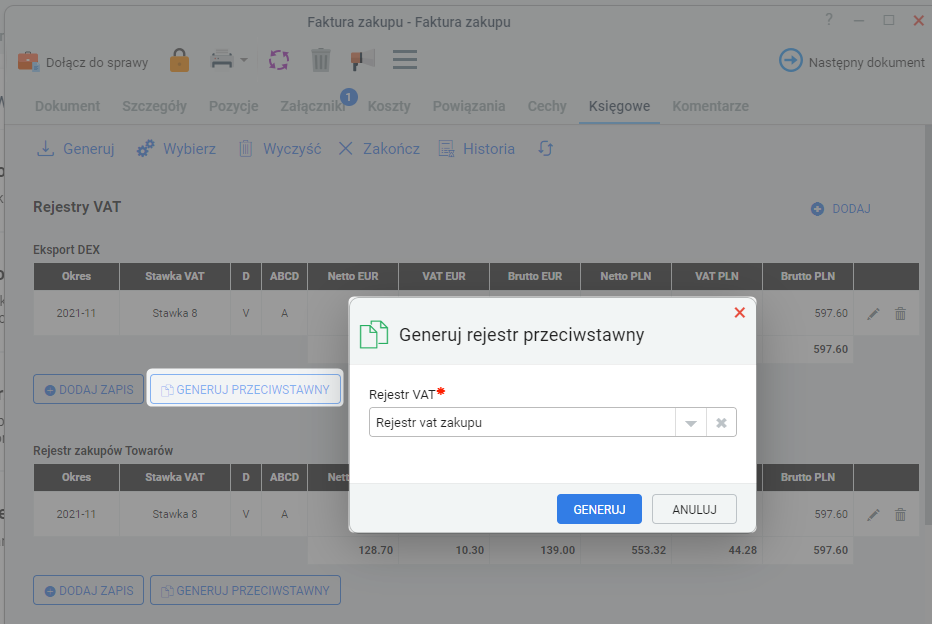Click the blue GENERUJ button
The width and height of the screenshot is (932, 624).
coord(599,509)
